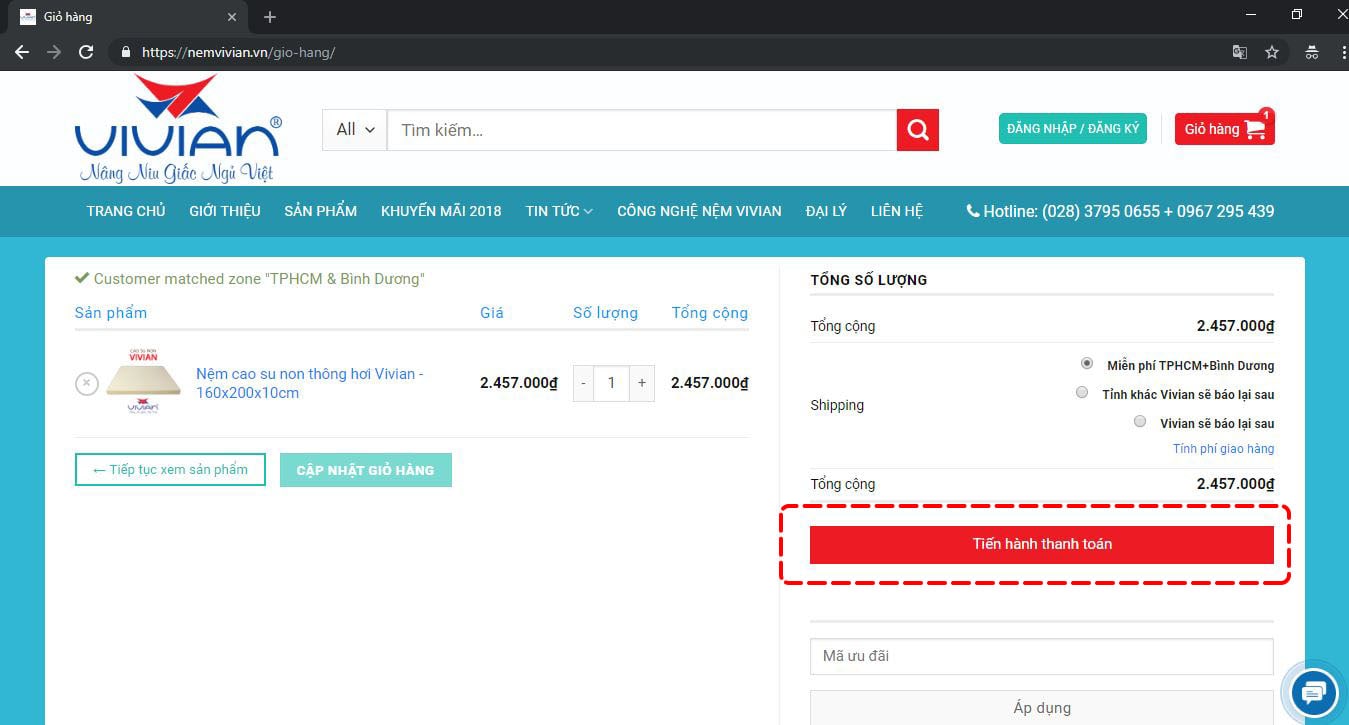Open the live chat bubble
This screenshot has width=1349, height=725.
coord(1314,692)
